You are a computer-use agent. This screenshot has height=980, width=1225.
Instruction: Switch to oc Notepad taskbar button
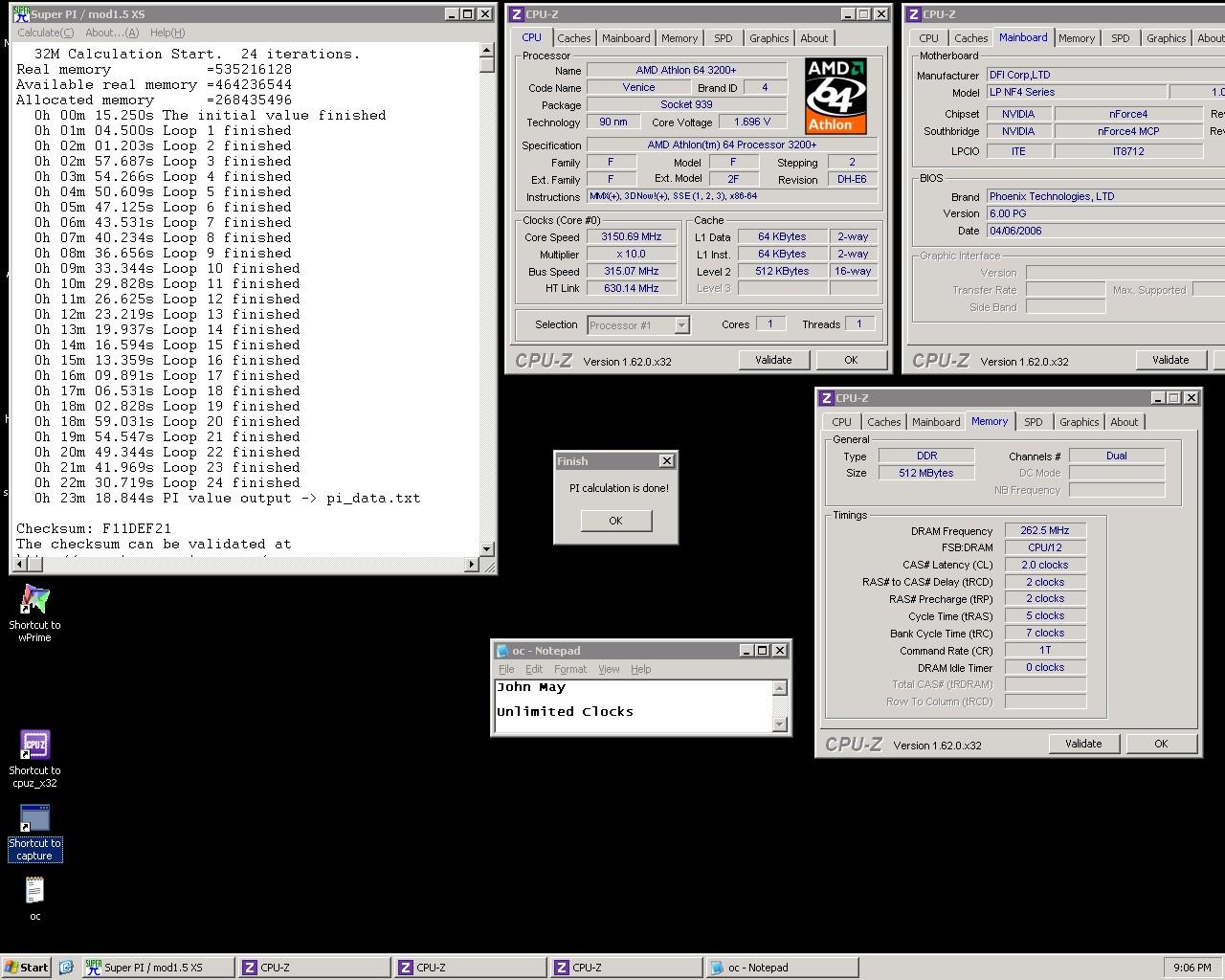point(782,968)
